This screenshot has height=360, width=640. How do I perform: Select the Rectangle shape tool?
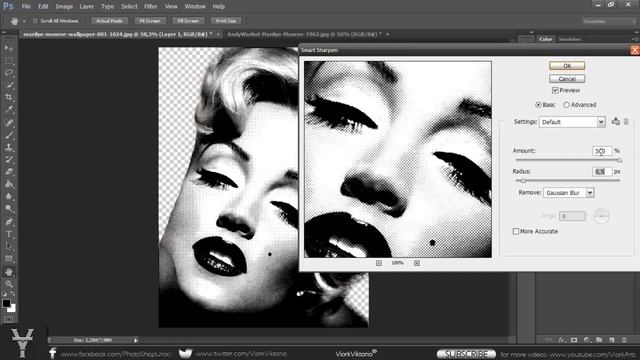pyautogui.click(x=9, y=259)
